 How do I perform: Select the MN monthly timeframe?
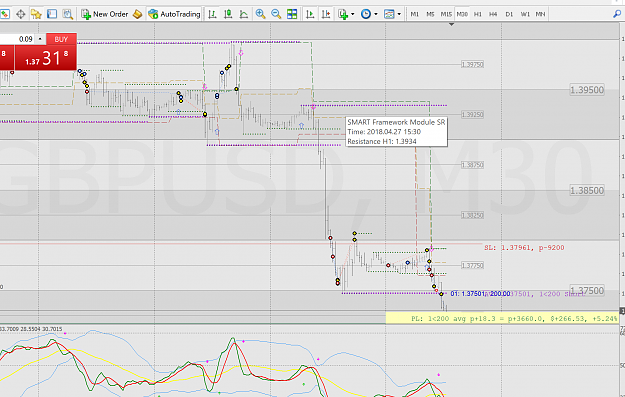[540, 14]
